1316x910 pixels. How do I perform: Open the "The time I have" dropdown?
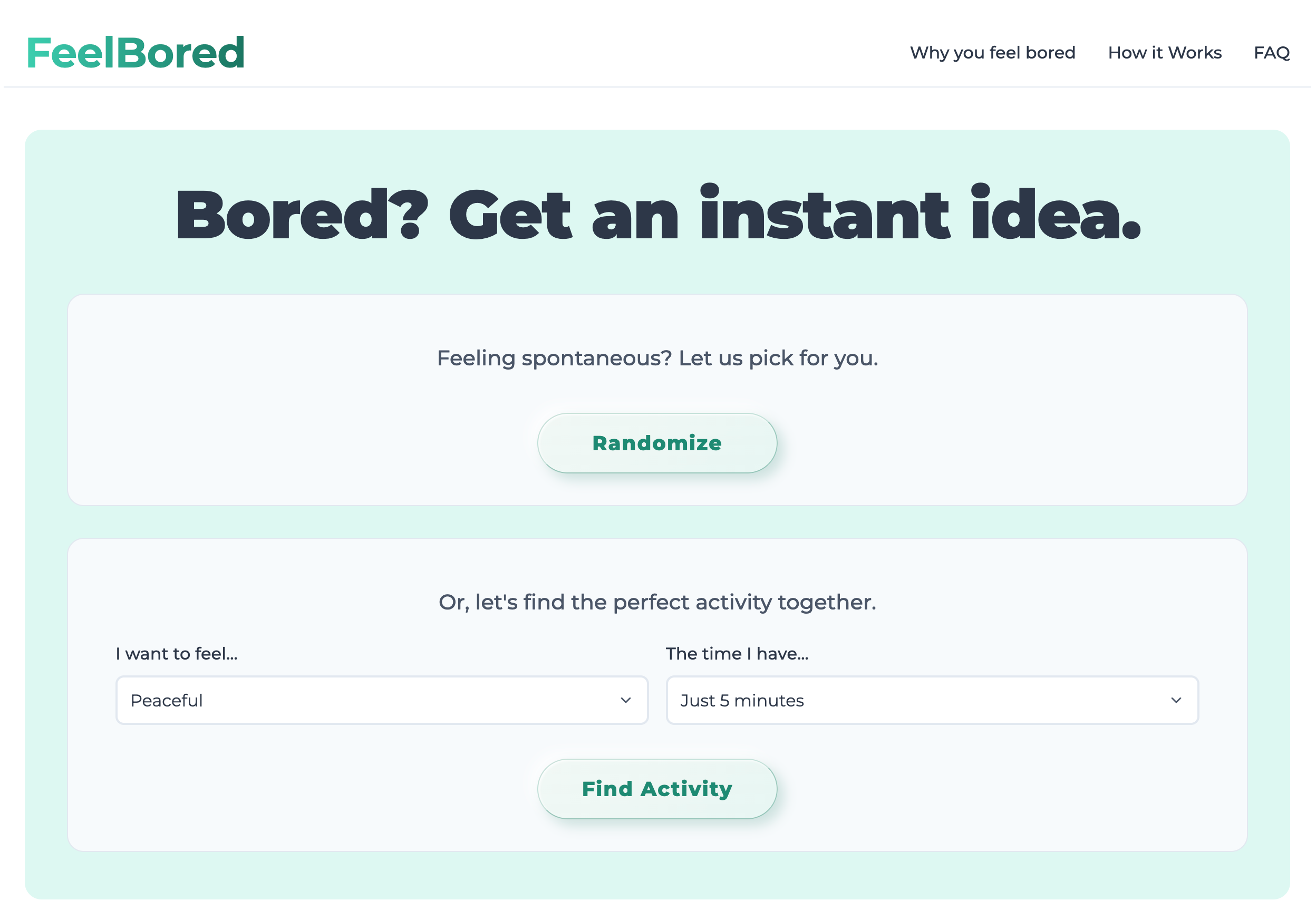pos(932,700)
